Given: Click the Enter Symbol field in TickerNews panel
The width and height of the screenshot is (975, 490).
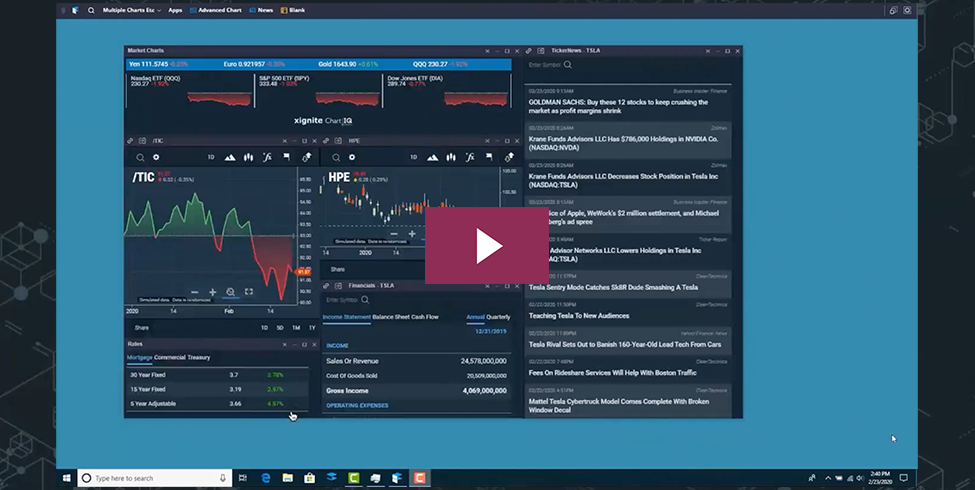Looking at the screenshot, I should click(545, 65).
